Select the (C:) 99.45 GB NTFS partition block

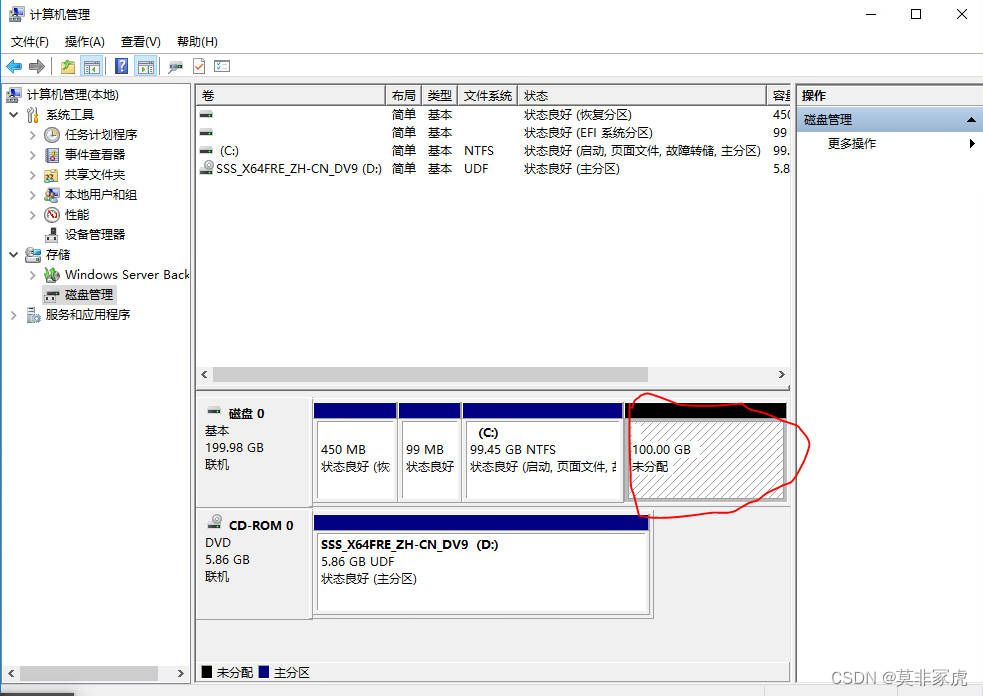(542, 452)
